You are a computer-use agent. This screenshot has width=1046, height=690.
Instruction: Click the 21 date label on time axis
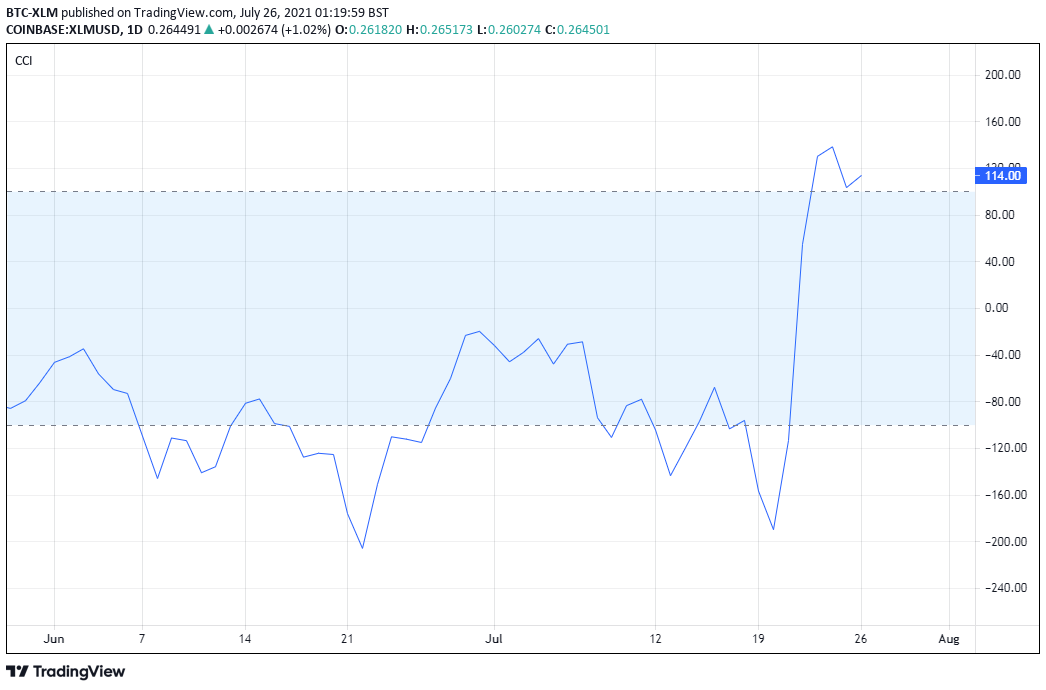(347, 639)
